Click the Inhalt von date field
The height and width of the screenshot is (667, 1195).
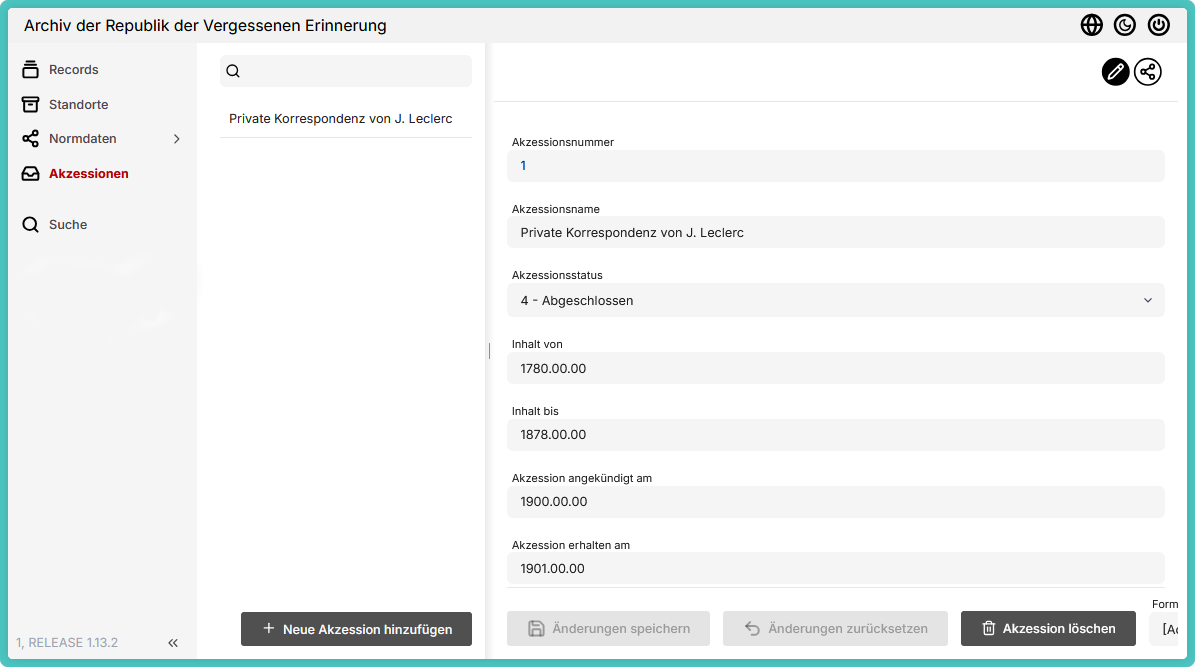835,368
